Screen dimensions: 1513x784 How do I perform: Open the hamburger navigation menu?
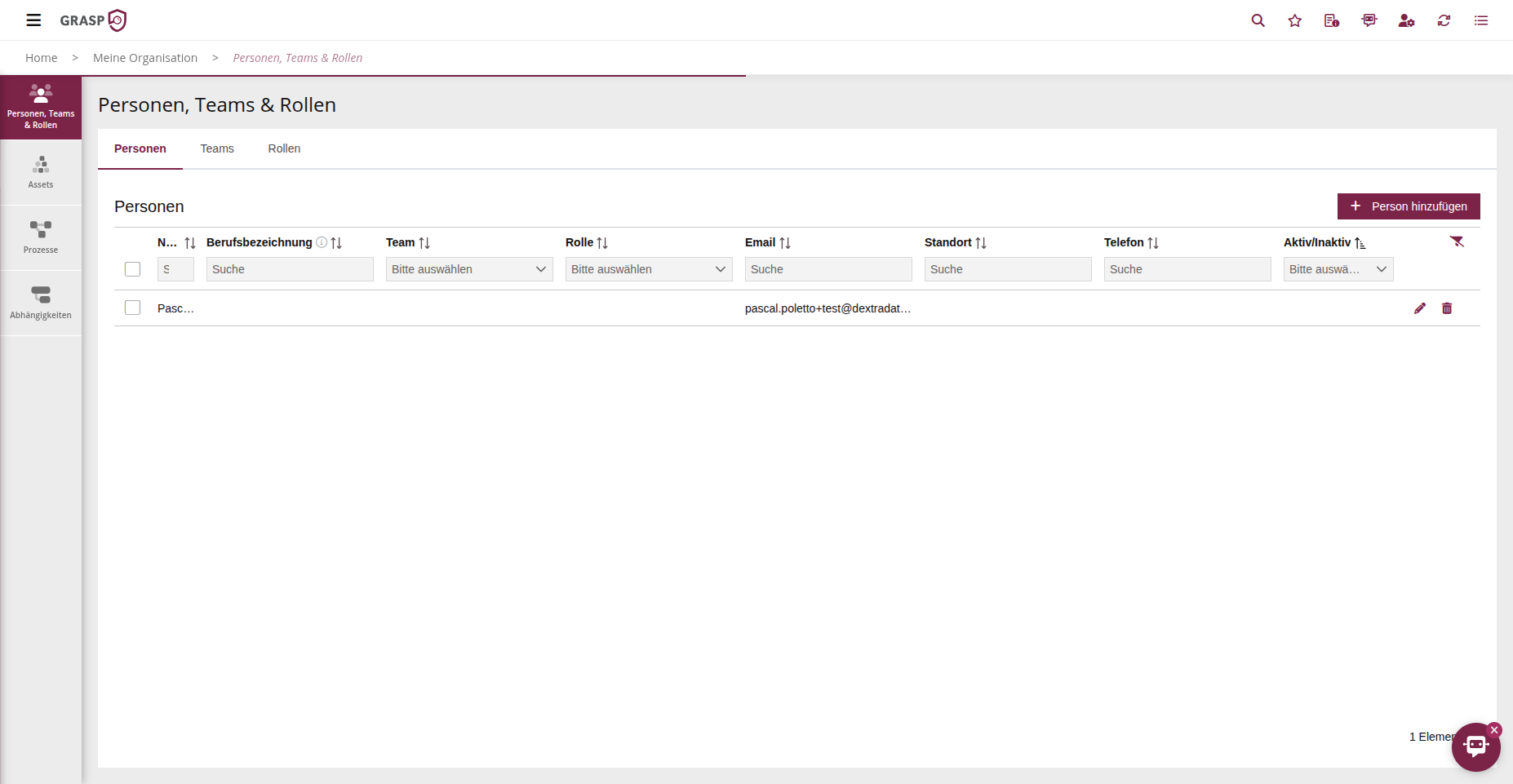(33, 20)
